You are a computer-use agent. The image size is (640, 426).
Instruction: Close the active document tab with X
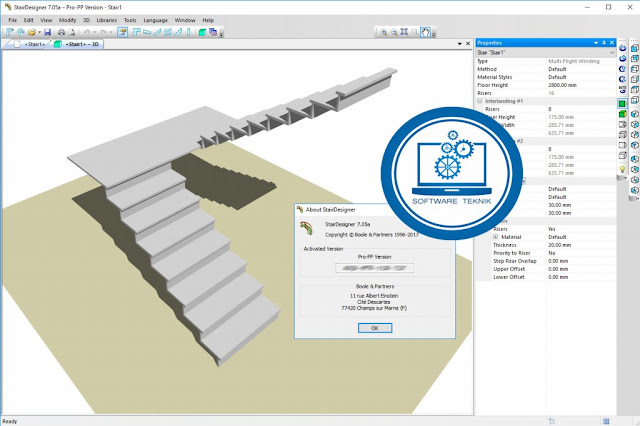click(468, 43)
